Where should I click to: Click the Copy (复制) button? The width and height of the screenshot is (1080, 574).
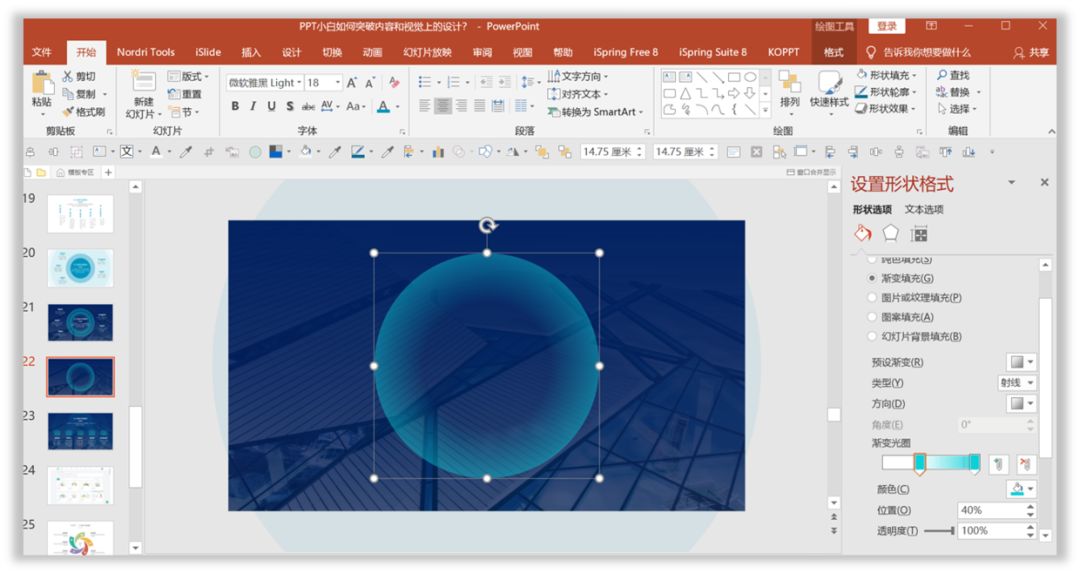point(85,94)
